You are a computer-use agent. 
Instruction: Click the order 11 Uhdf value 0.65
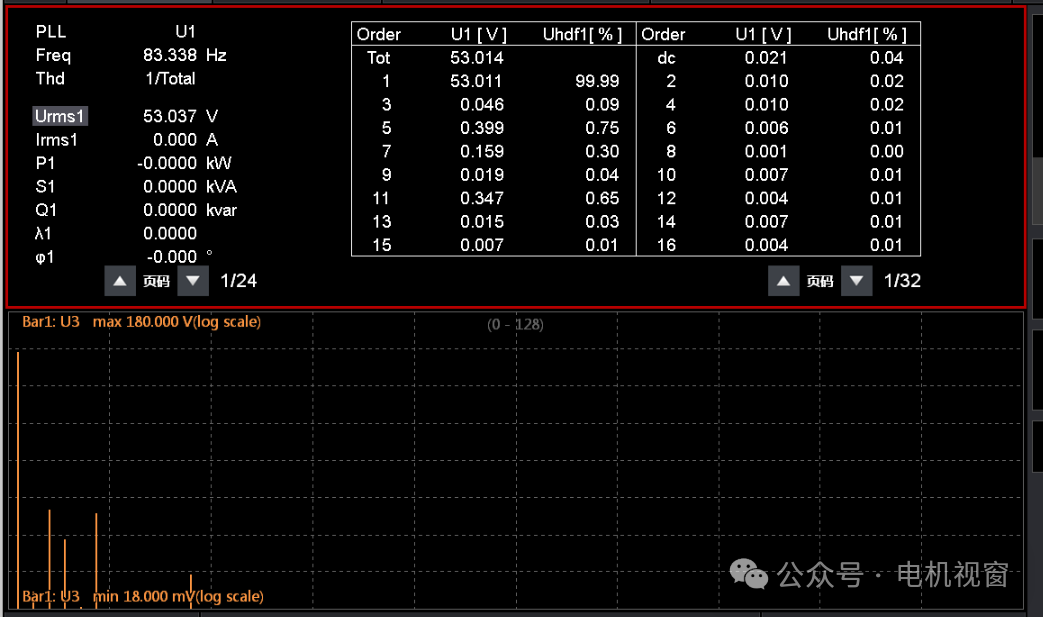(x=602, y=198)
